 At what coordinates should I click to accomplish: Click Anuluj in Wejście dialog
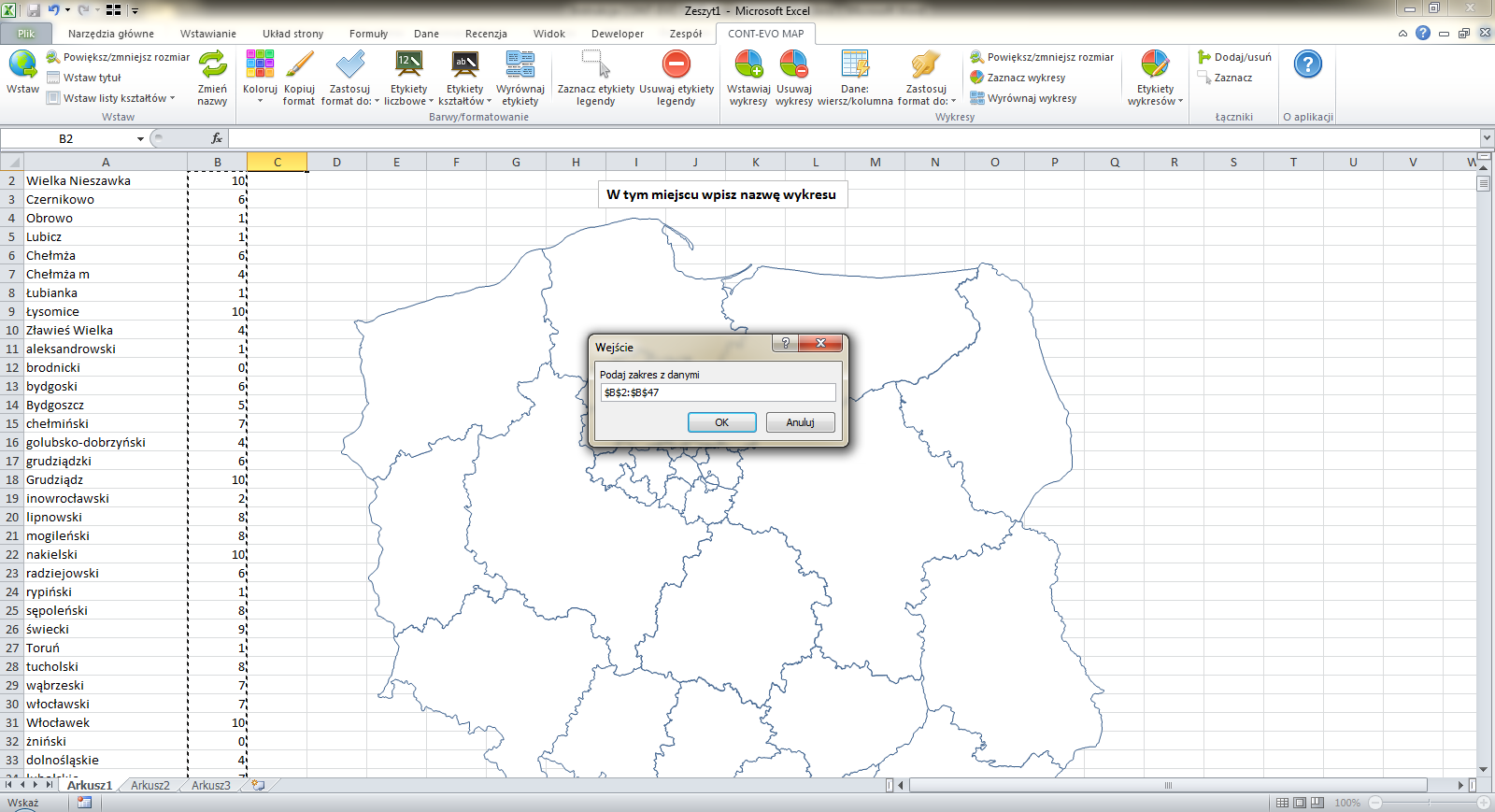click(x=801, y=422)
